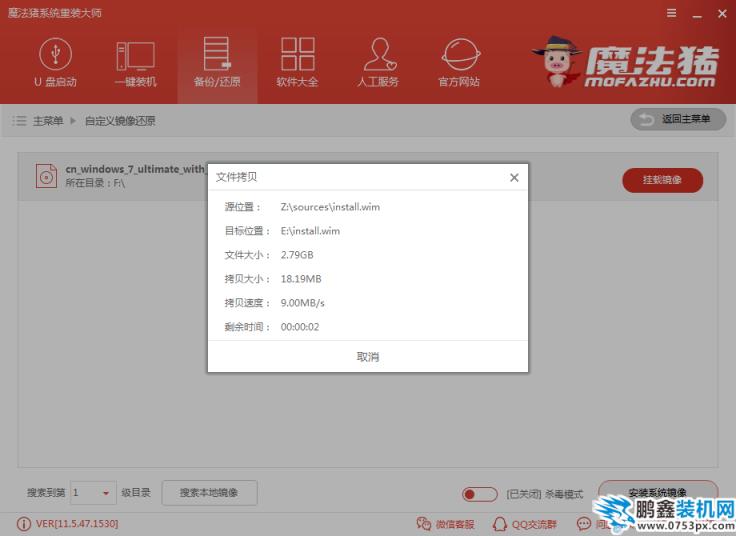
Task: Open the U盘启动 USB boot section
Action: pos(55,62)
